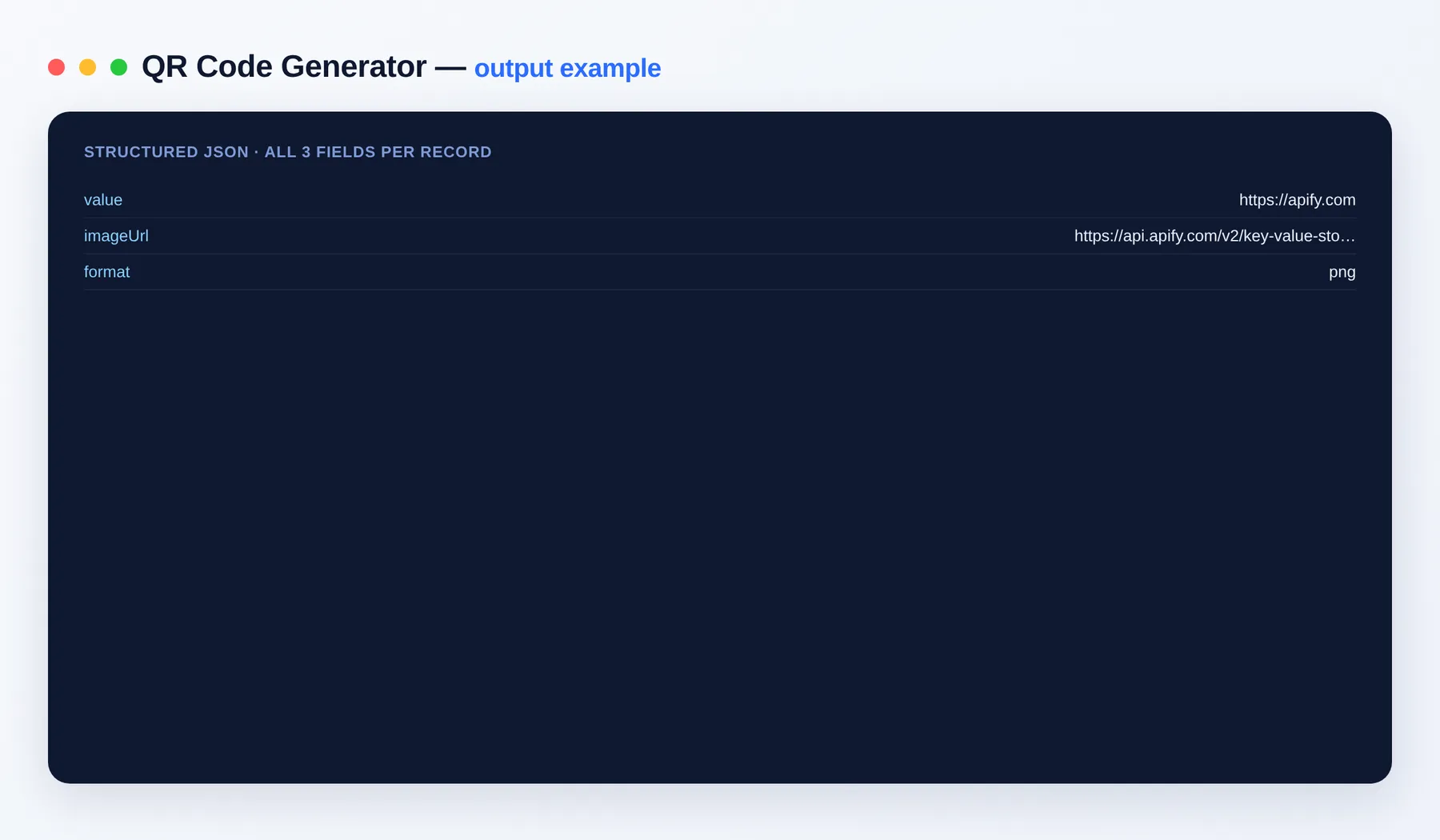Viewport: 1440px width, 840px height.
Task: Click the 'QR Code Generator' title
Action: pyautogui.click(x=284, y=67)
